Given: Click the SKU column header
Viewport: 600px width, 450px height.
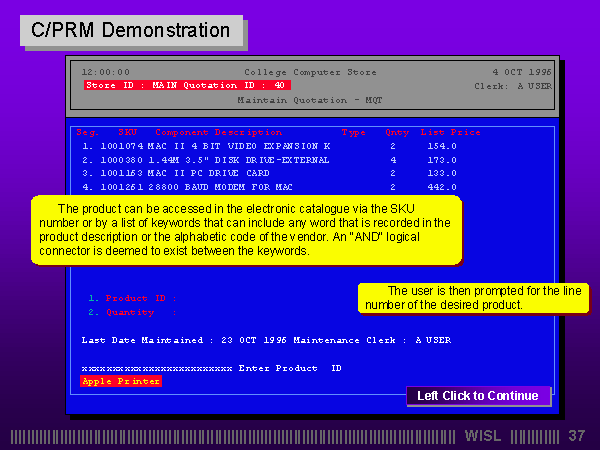Looking at the screenshot, I should point(127,132).
